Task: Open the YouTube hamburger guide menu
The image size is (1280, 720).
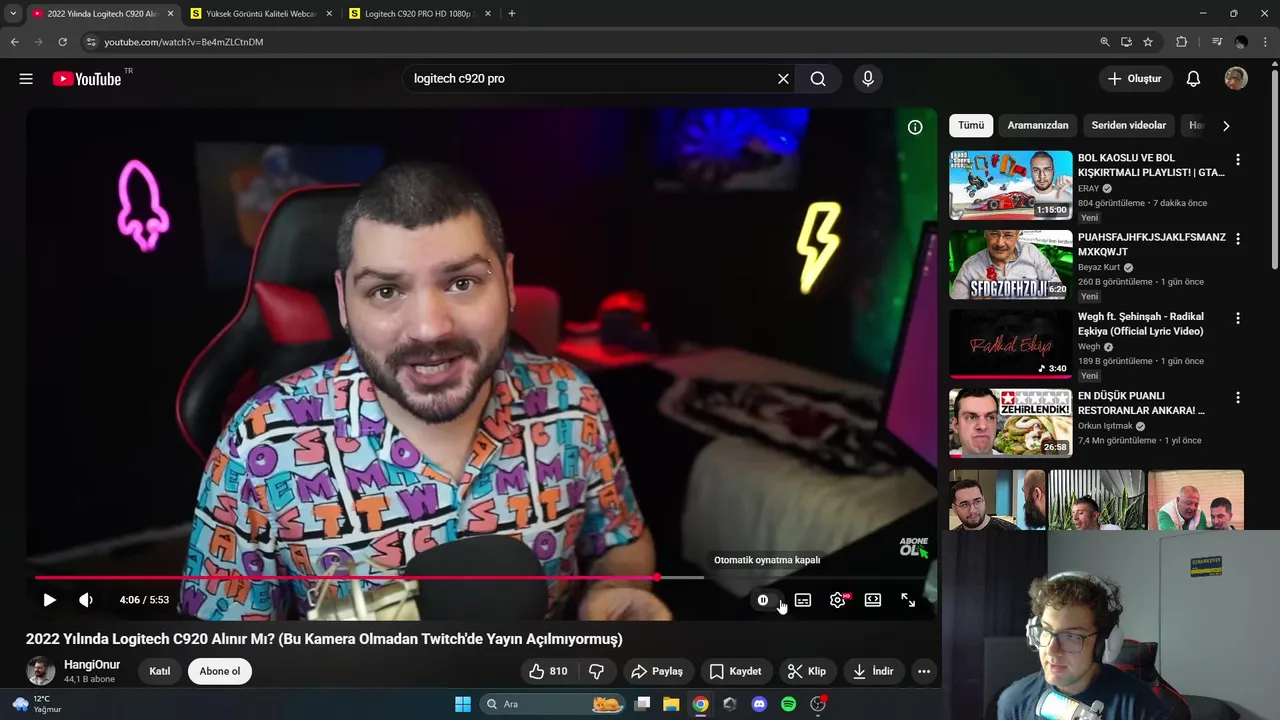Action: (x=26, y=79)
